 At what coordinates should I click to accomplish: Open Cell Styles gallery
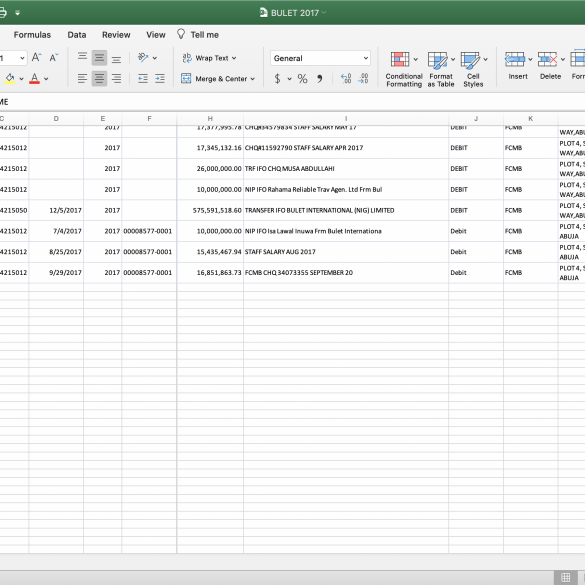[473, 70]
